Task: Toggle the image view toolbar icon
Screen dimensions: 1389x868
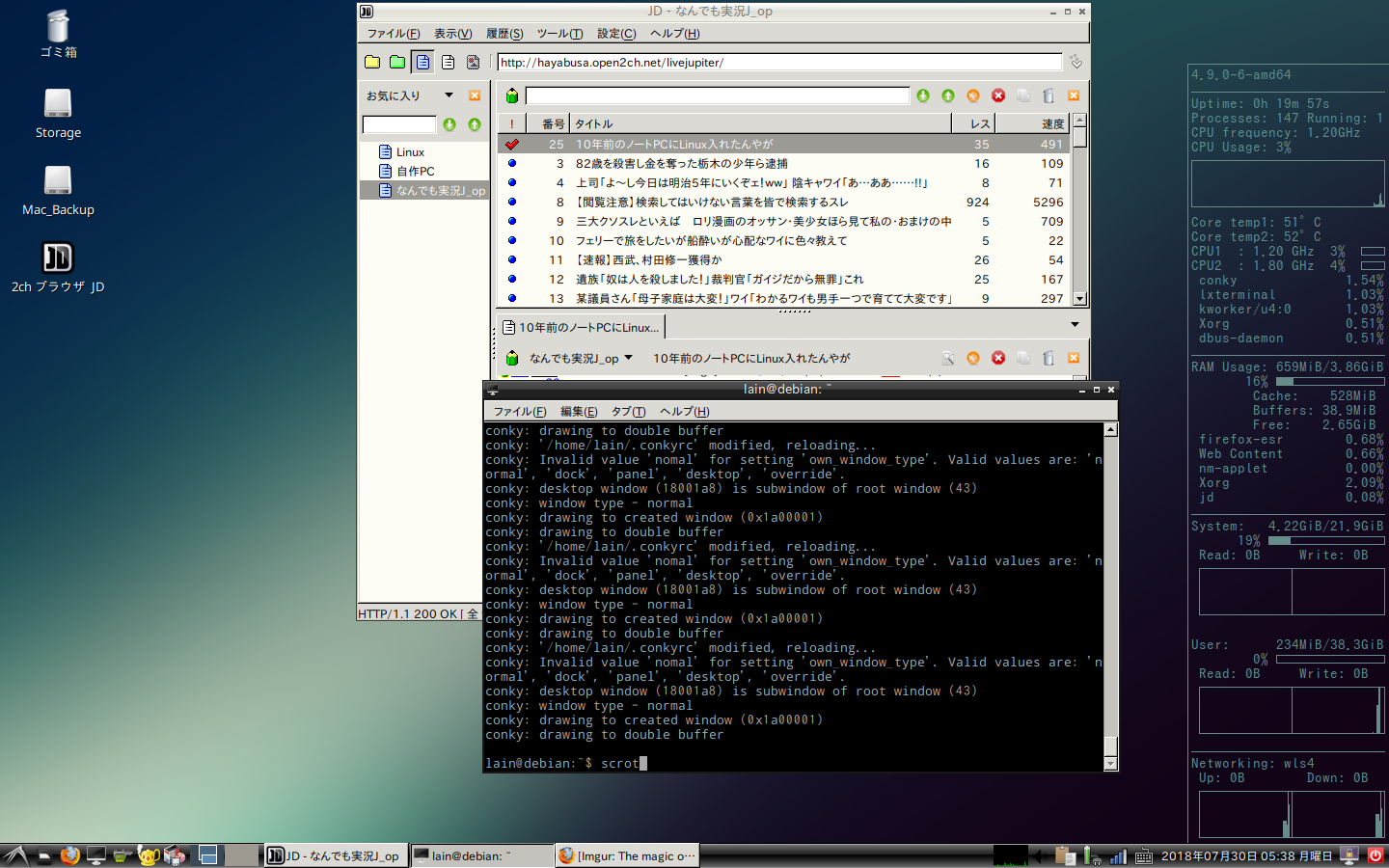Action: coord(473,63)
